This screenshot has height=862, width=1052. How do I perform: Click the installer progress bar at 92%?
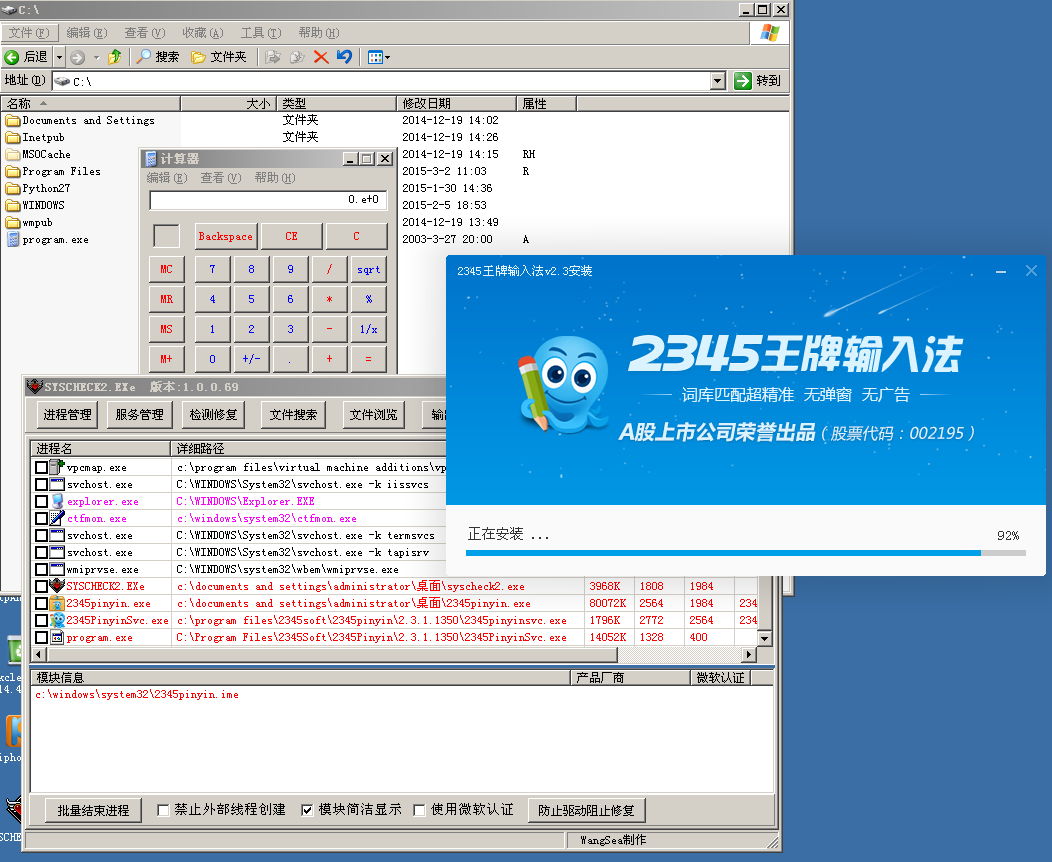tap(745, 553)
